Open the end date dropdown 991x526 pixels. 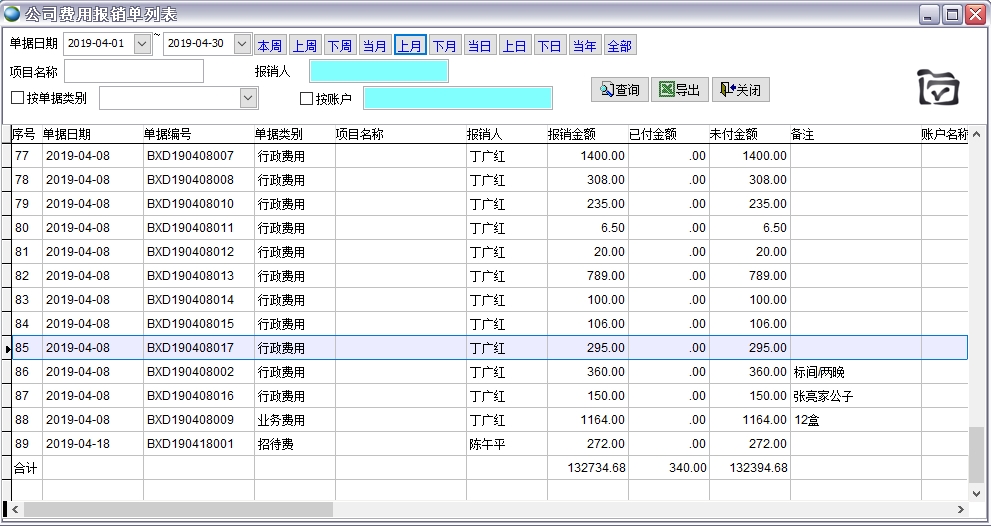[242, 44]
